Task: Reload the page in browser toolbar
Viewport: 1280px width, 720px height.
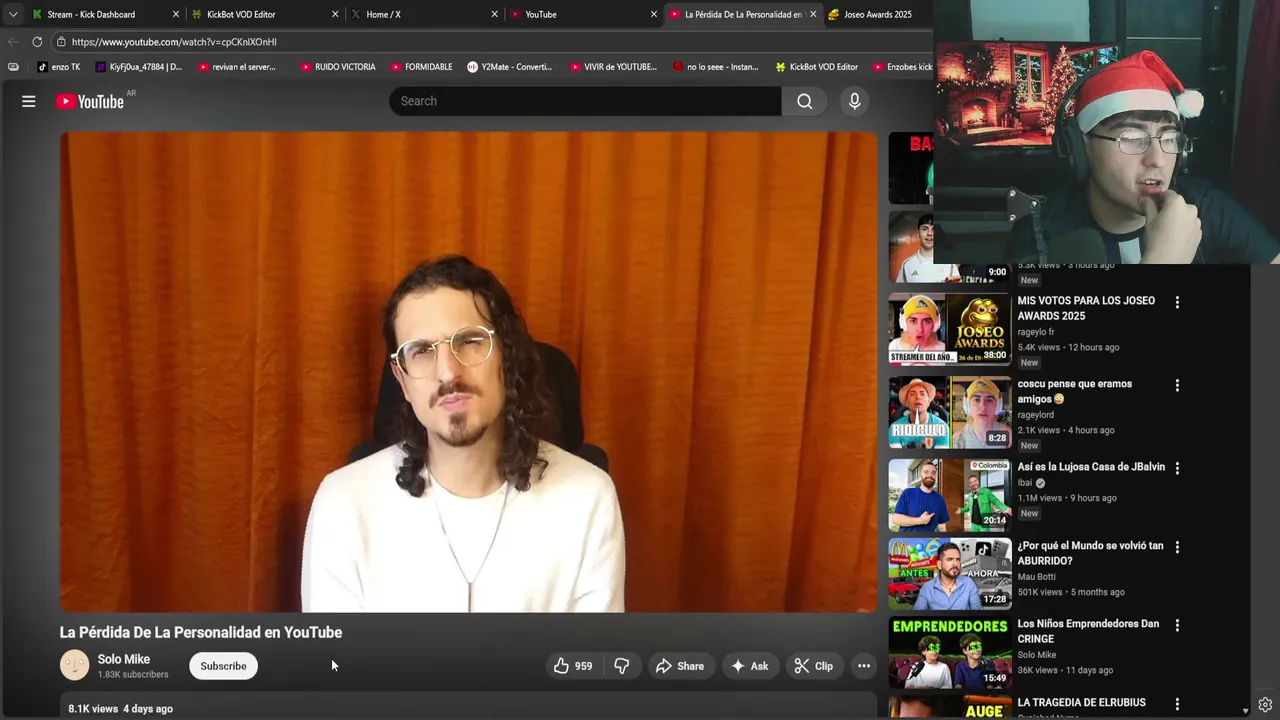Action: (37, 42)
